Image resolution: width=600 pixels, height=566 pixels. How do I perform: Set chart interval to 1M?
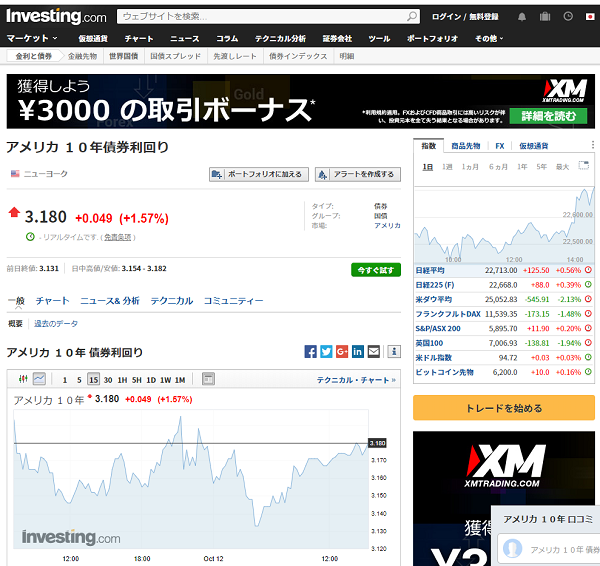click(x=180, y=380)
